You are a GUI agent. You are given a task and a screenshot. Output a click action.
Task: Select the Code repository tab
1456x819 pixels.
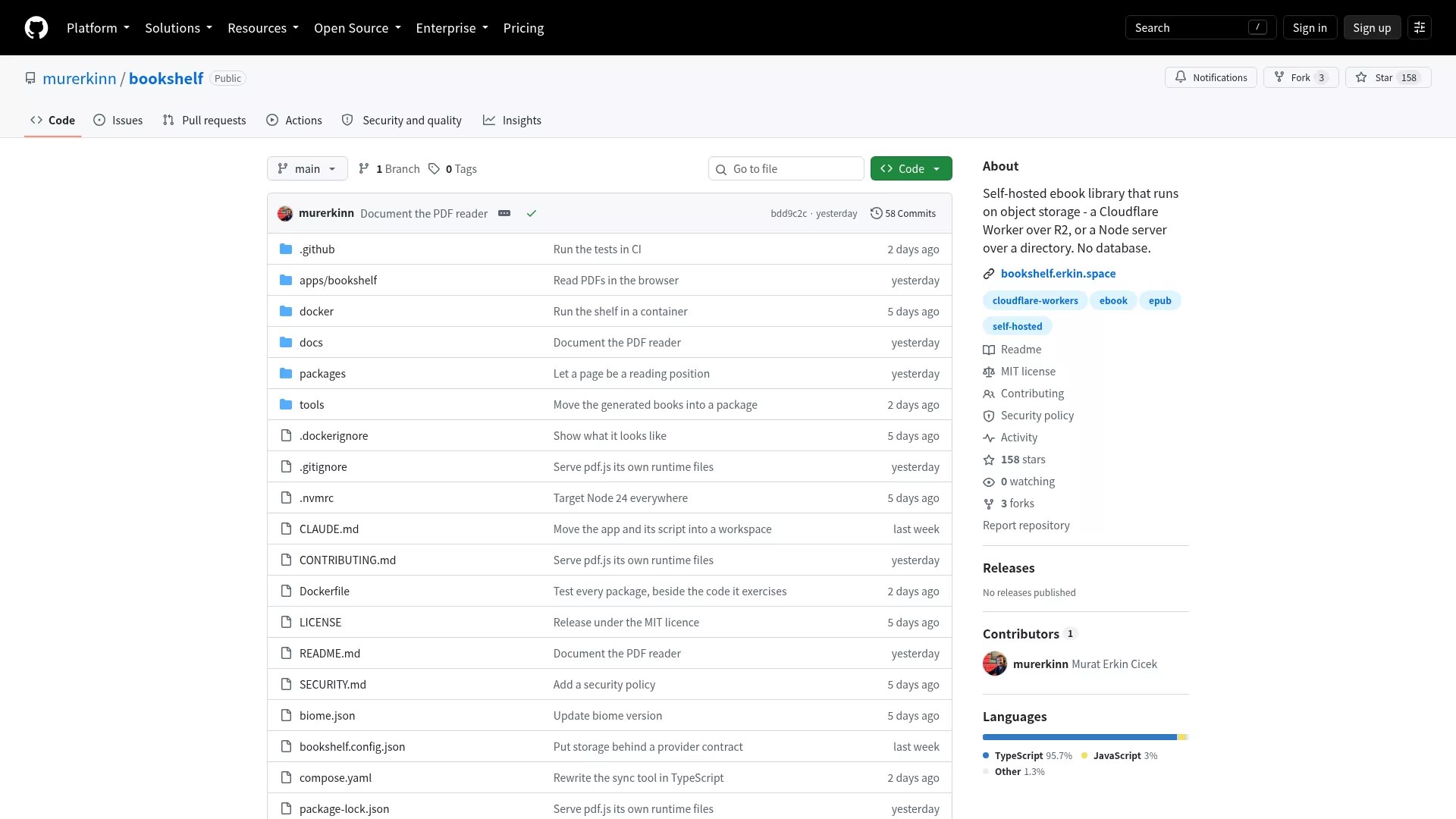[53, 120]
